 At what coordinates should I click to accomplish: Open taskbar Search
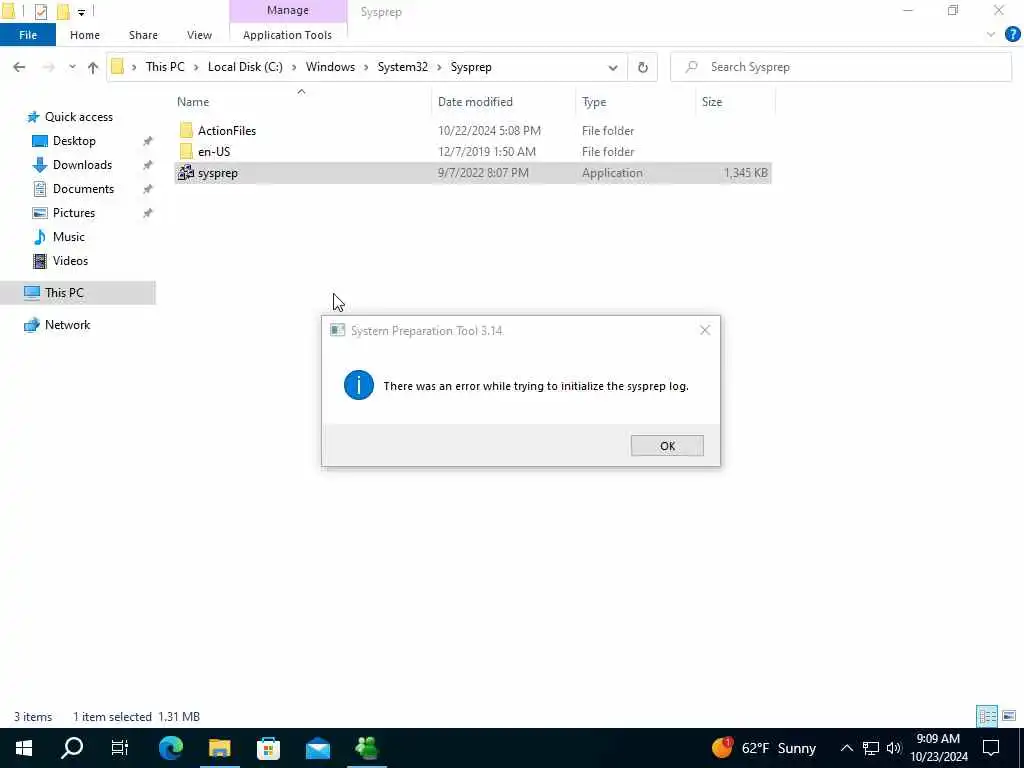click(72, 748)
